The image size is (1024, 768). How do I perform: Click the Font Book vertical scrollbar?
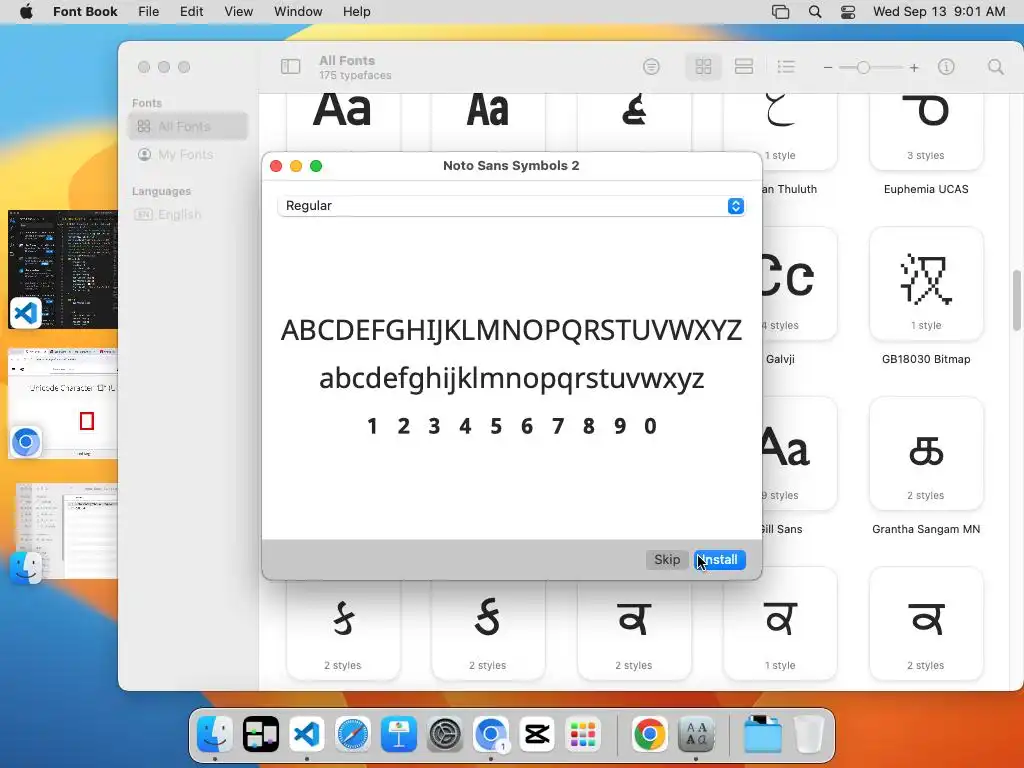[1017, 300]
